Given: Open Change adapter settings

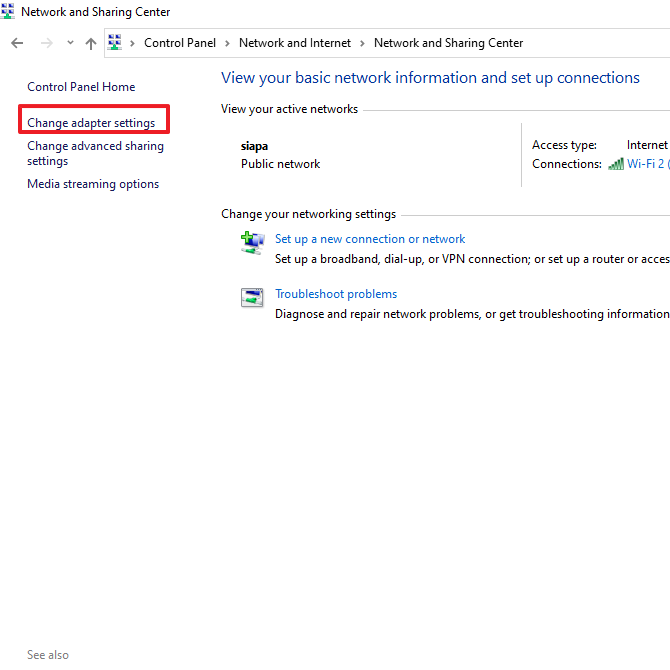Looking at the screenshot, I should 91,123.
